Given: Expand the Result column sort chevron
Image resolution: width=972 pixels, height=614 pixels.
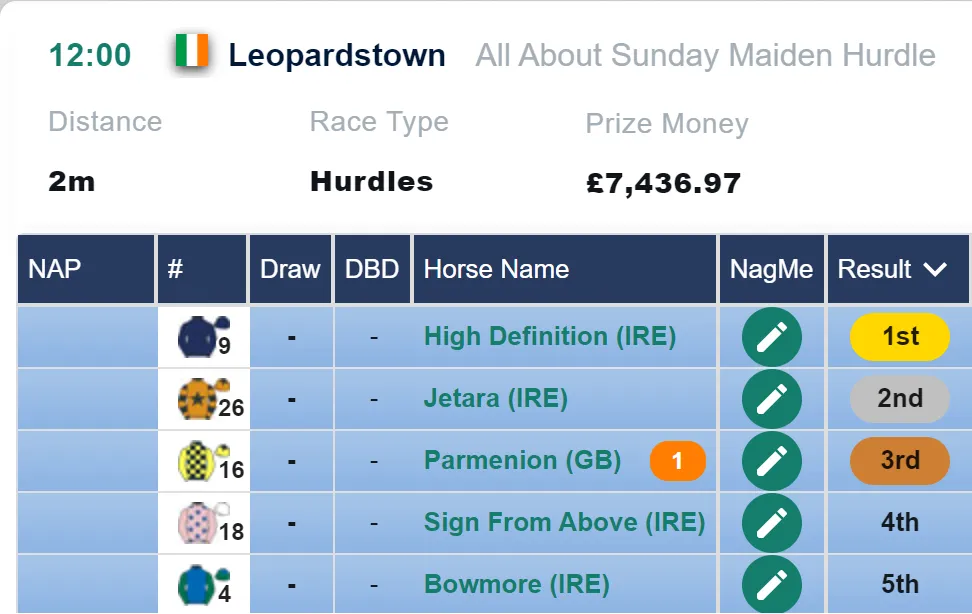Looking at the screenshot, I should tap(935, 269).
